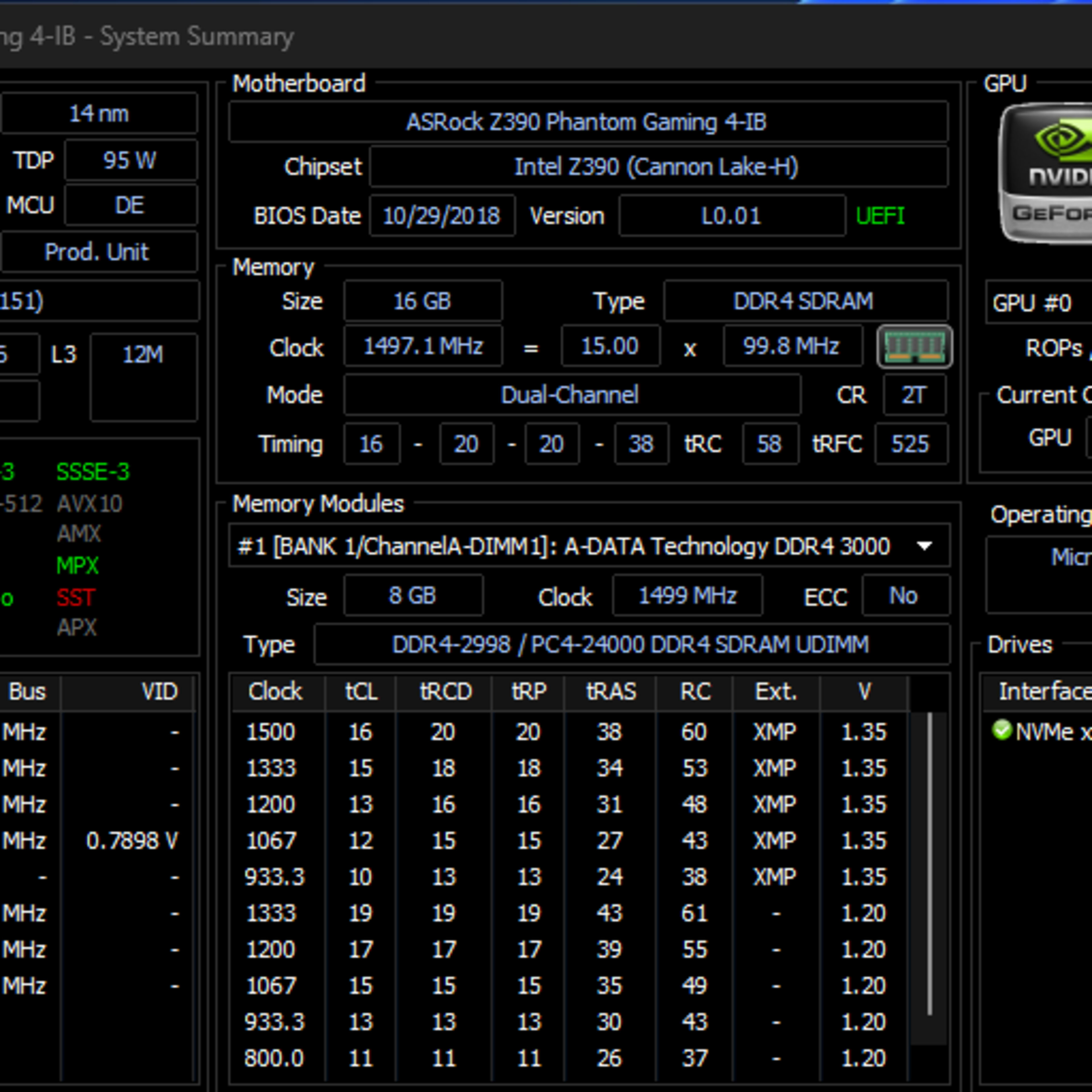Select the 1500 MHz XMP timing row
1092x1092 pixels.
pyautogui.click(x=570, y=732)
